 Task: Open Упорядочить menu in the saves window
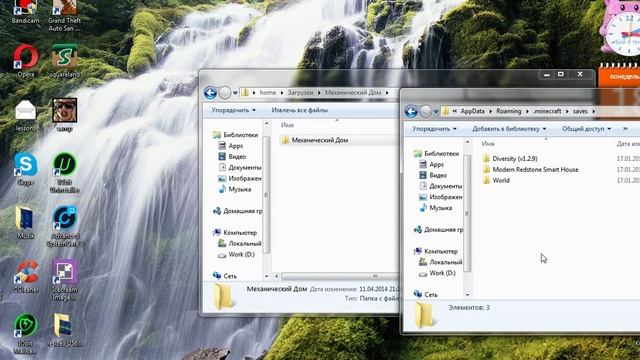click(434, 129)
